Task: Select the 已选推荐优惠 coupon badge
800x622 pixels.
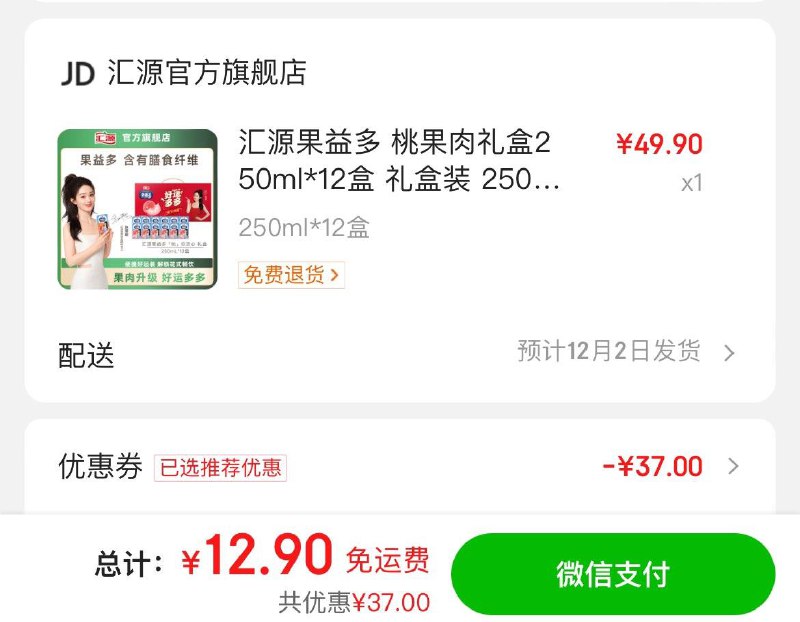Action: coord(220,468)
